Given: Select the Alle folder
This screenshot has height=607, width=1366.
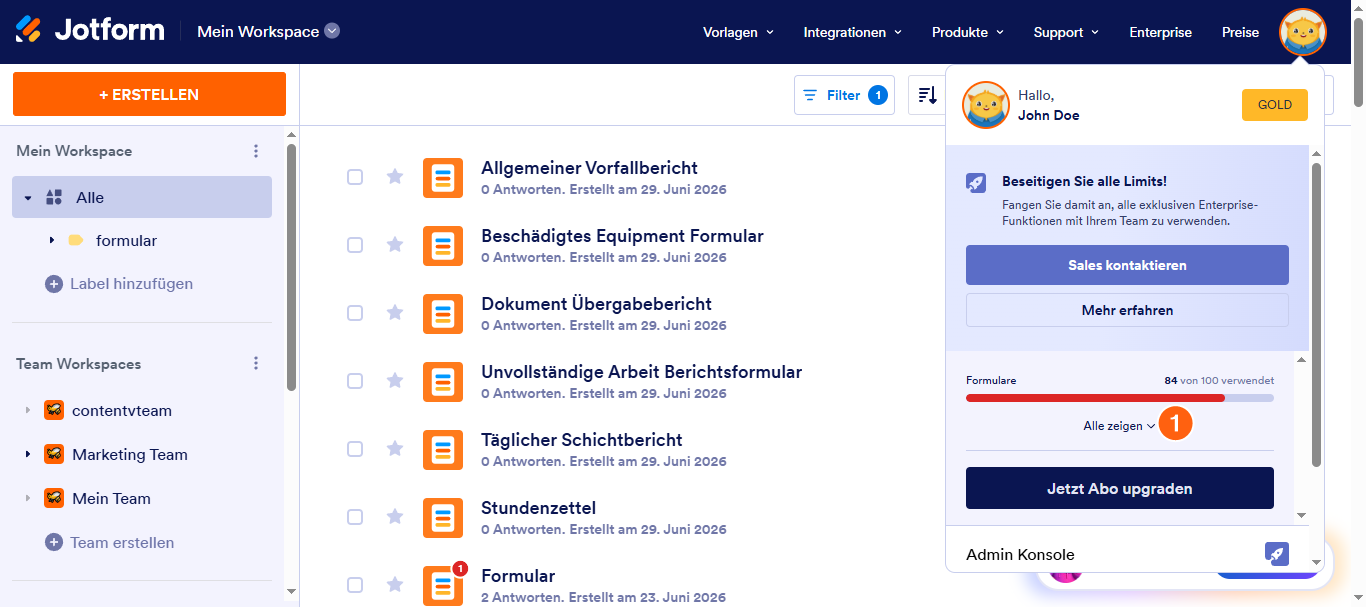Looking at the screenshot, I should 142,197.
